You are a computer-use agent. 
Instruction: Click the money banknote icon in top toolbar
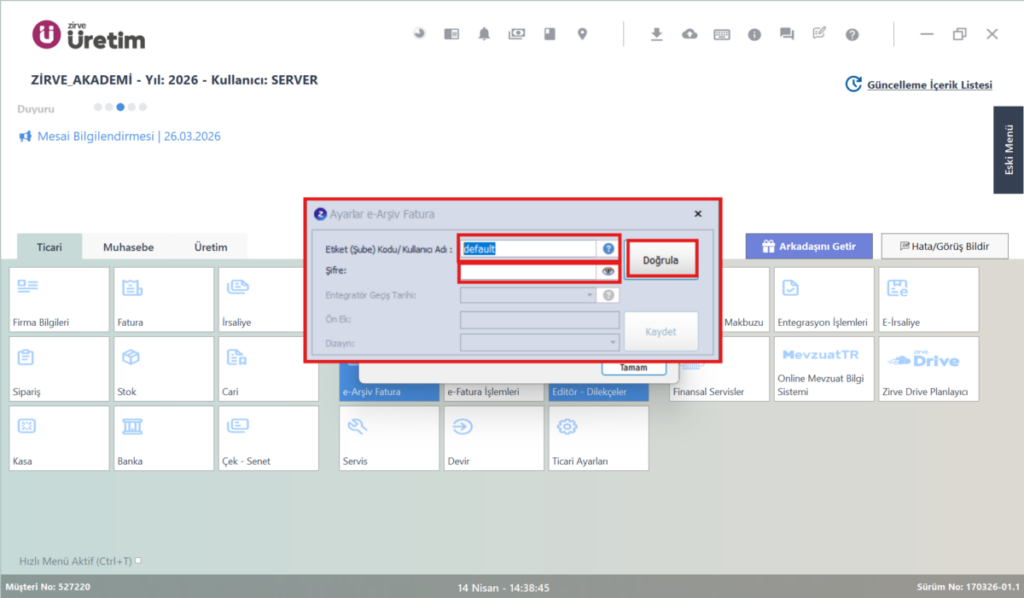tap(517, 34)
